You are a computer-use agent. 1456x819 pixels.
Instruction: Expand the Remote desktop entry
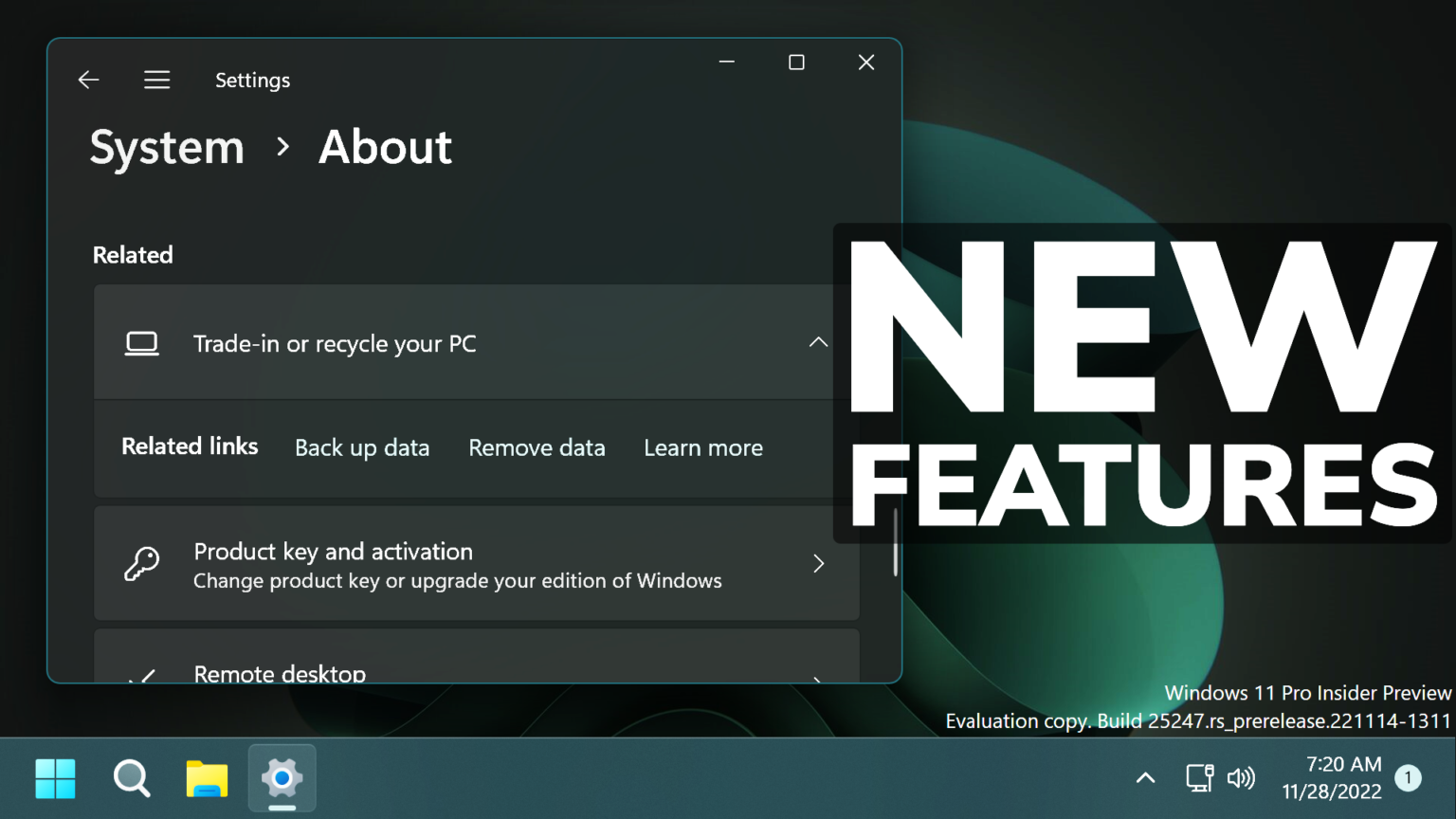[818, 675]
